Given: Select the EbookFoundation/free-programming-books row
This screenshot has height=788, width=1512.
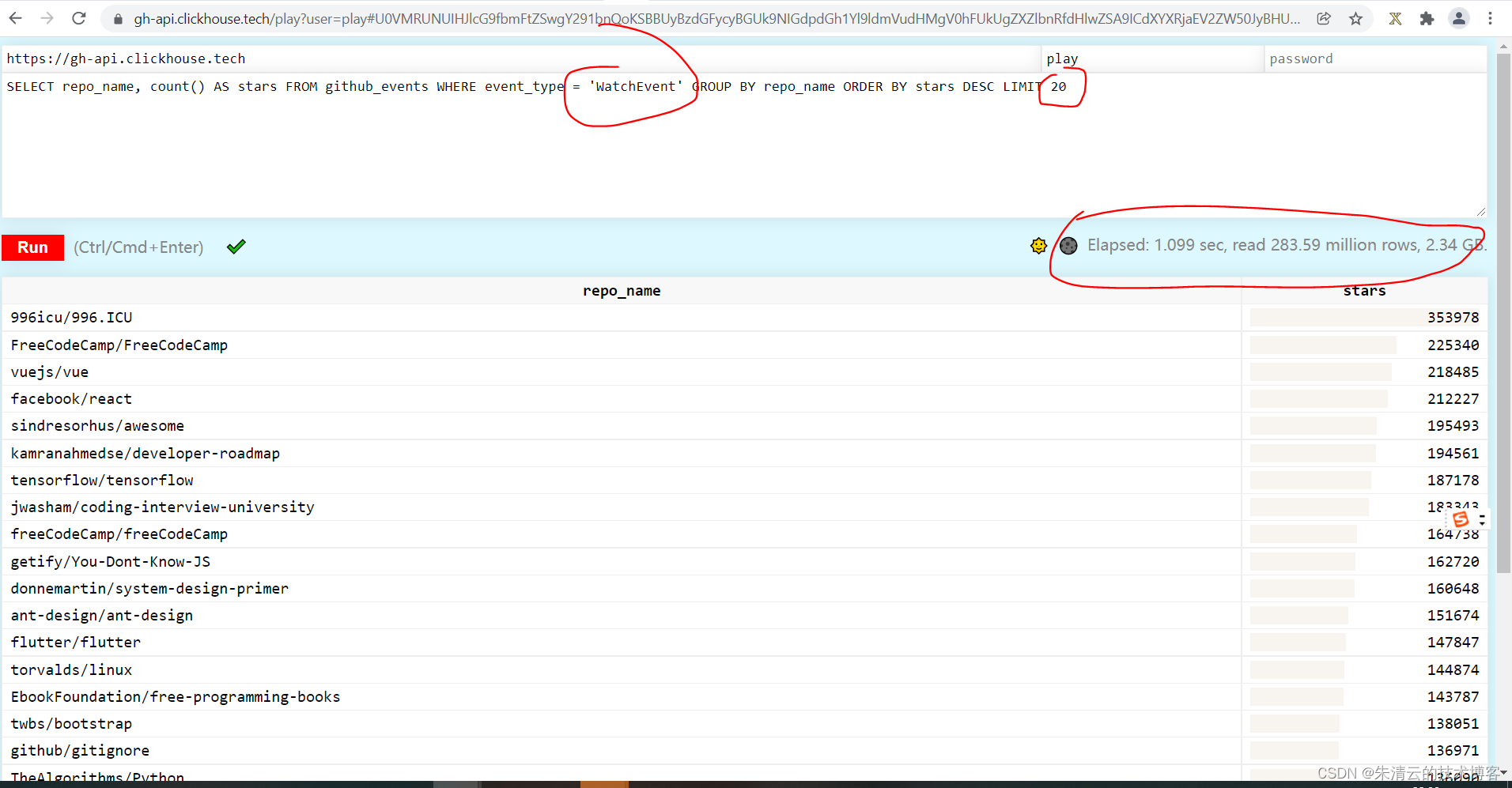Looking at the screenshot, I should point(744,697).
